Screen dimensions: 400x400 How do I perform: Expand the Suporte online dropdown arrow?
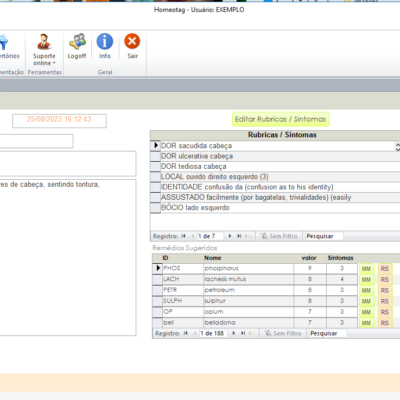point(54,63)
